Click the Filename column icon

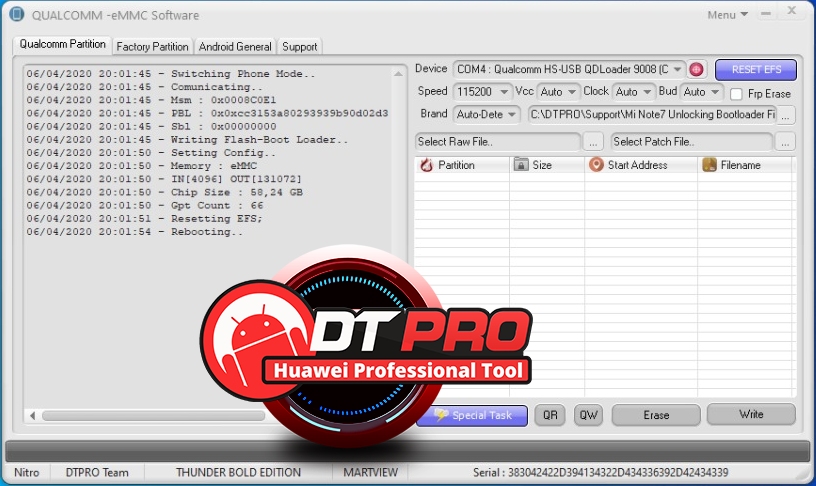click(x=710, y=164)
